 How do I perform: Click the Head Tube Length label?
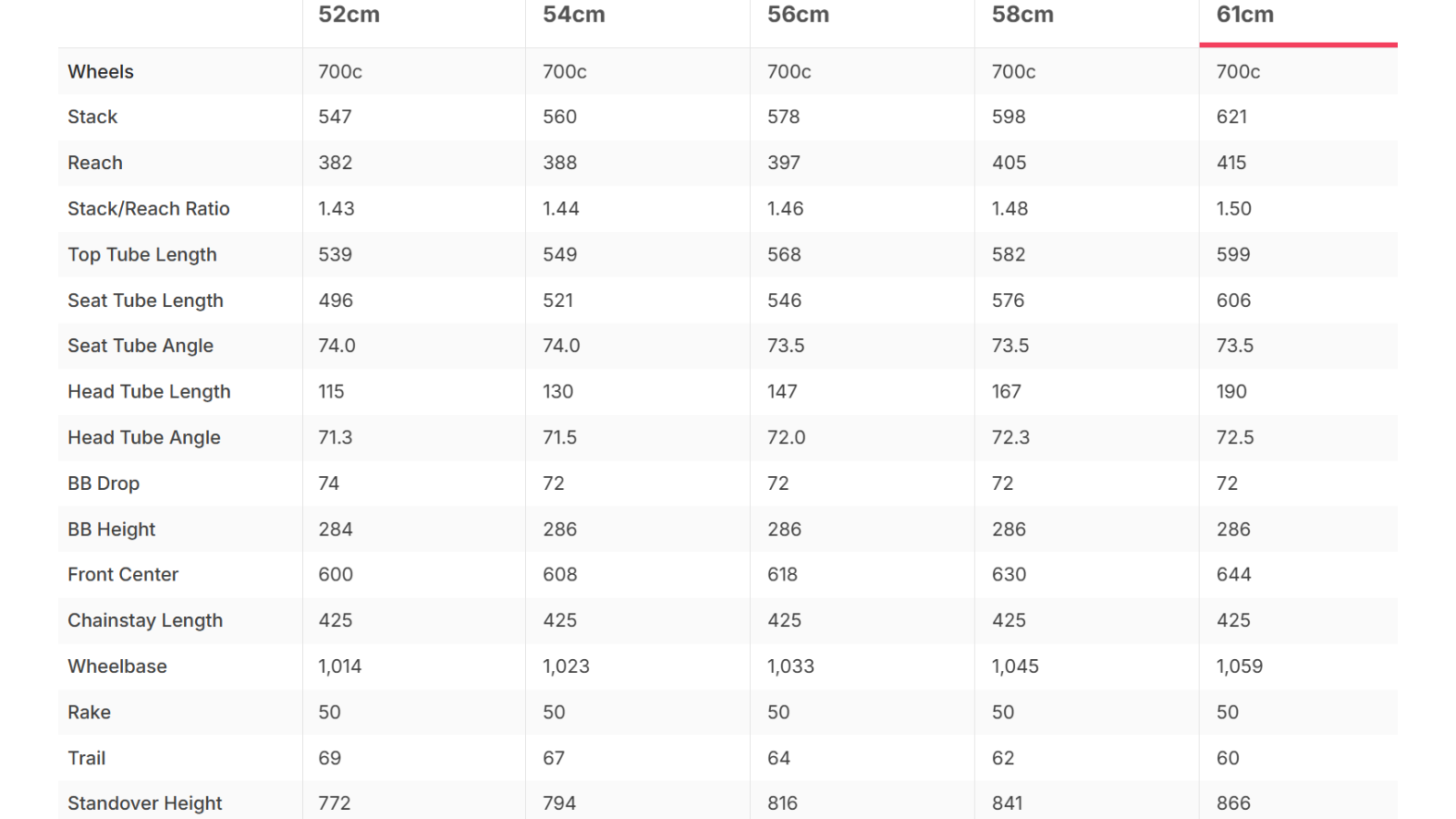coord(149,392)
